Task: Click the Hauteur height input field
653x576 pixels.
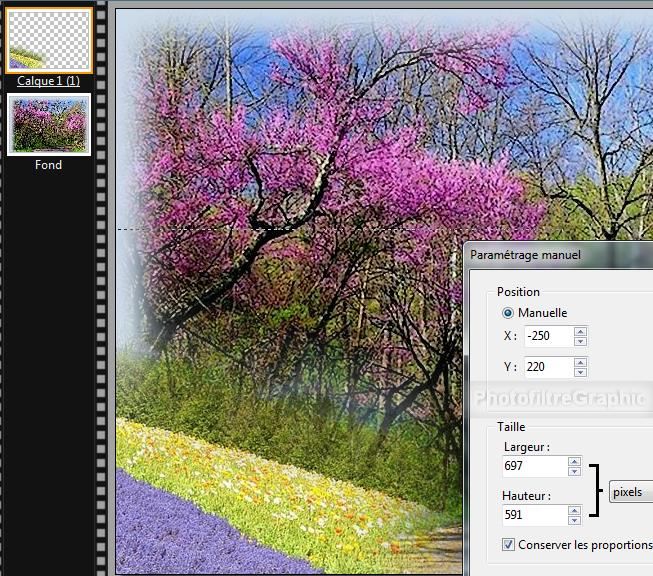Action: (535, 515)
